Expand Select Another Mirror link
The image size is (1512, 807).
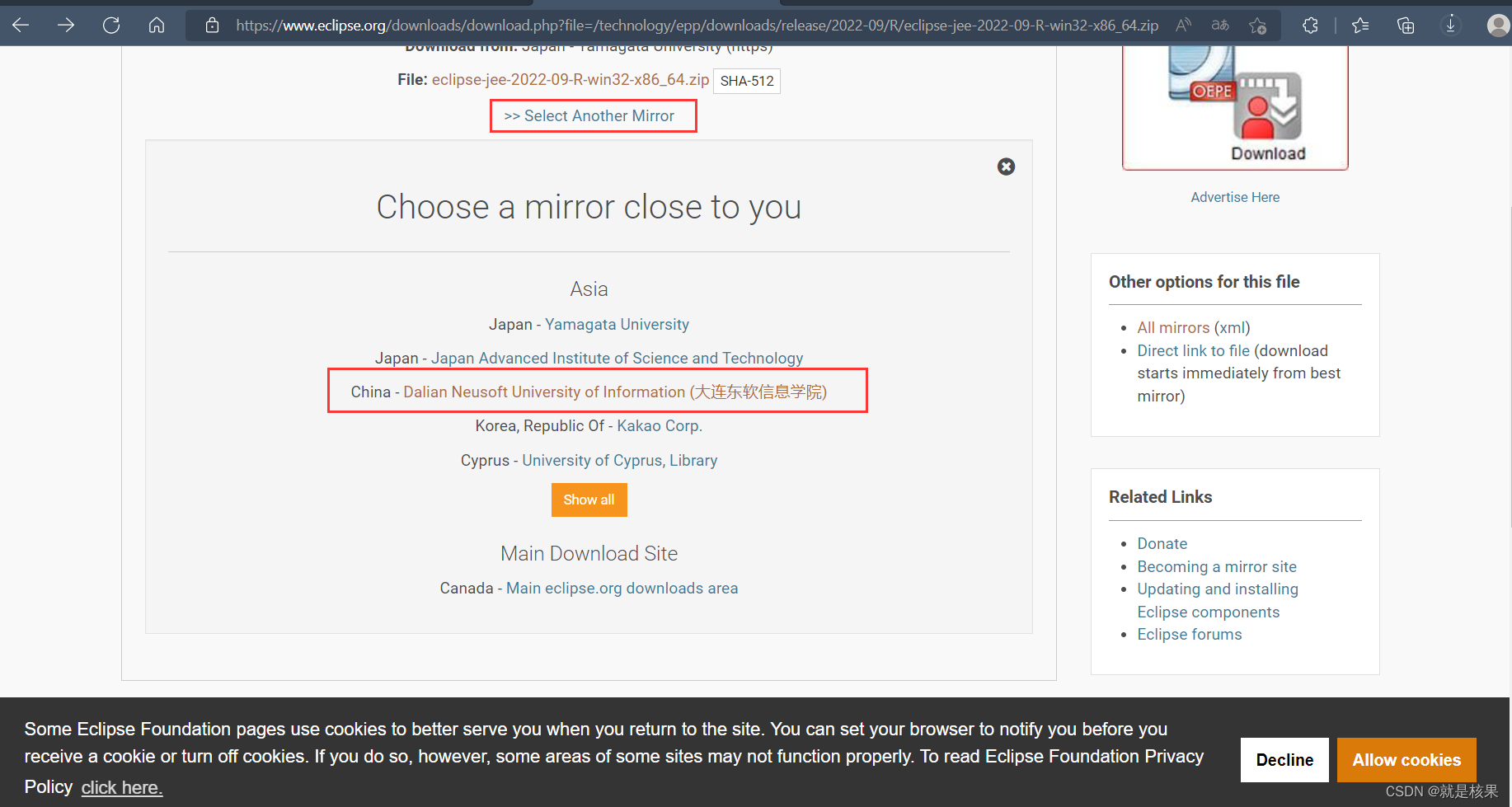tap(589, 116)
